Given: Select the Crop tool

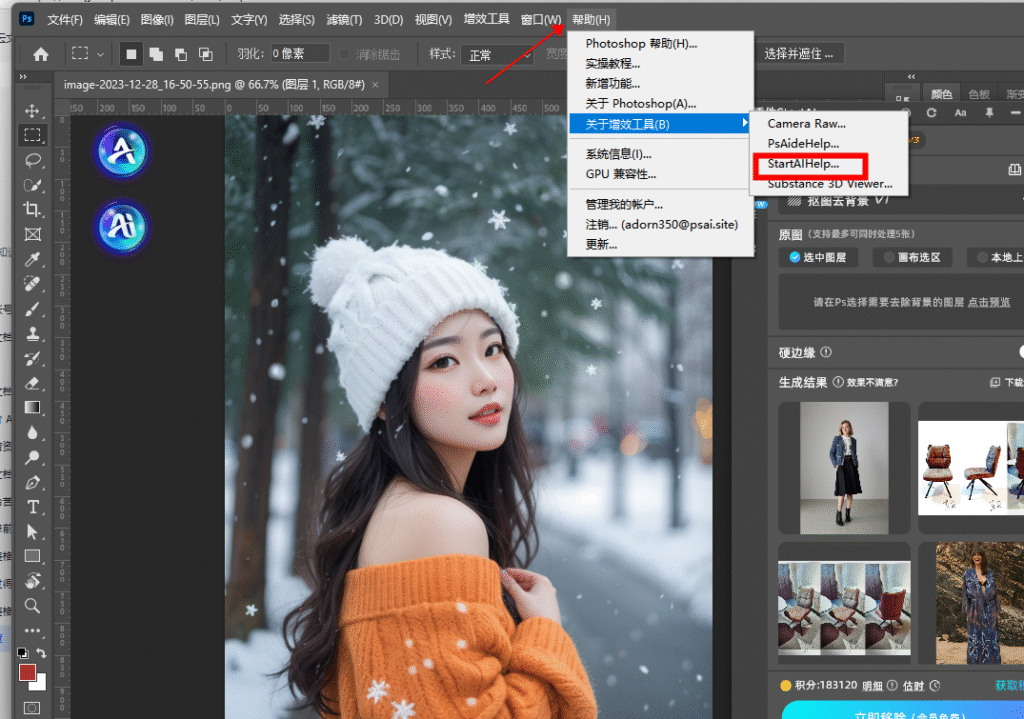Looking at the screenshot, I should (32, 209).
